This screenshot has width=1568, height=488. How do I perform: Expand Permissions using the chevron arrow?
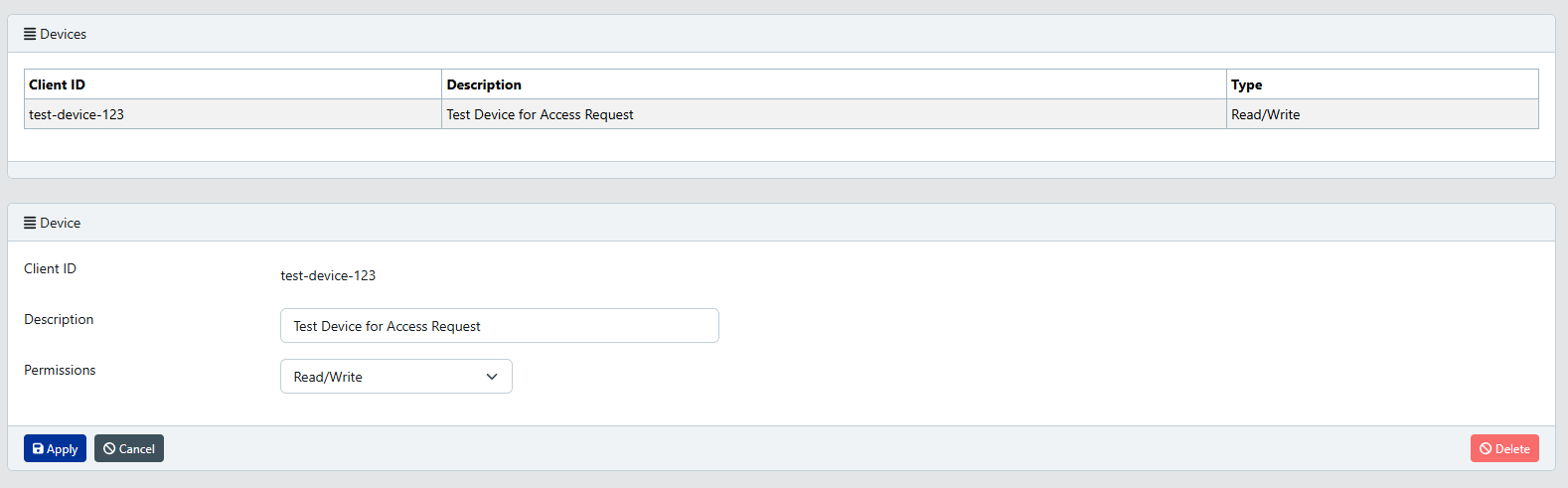pos(492,377)
